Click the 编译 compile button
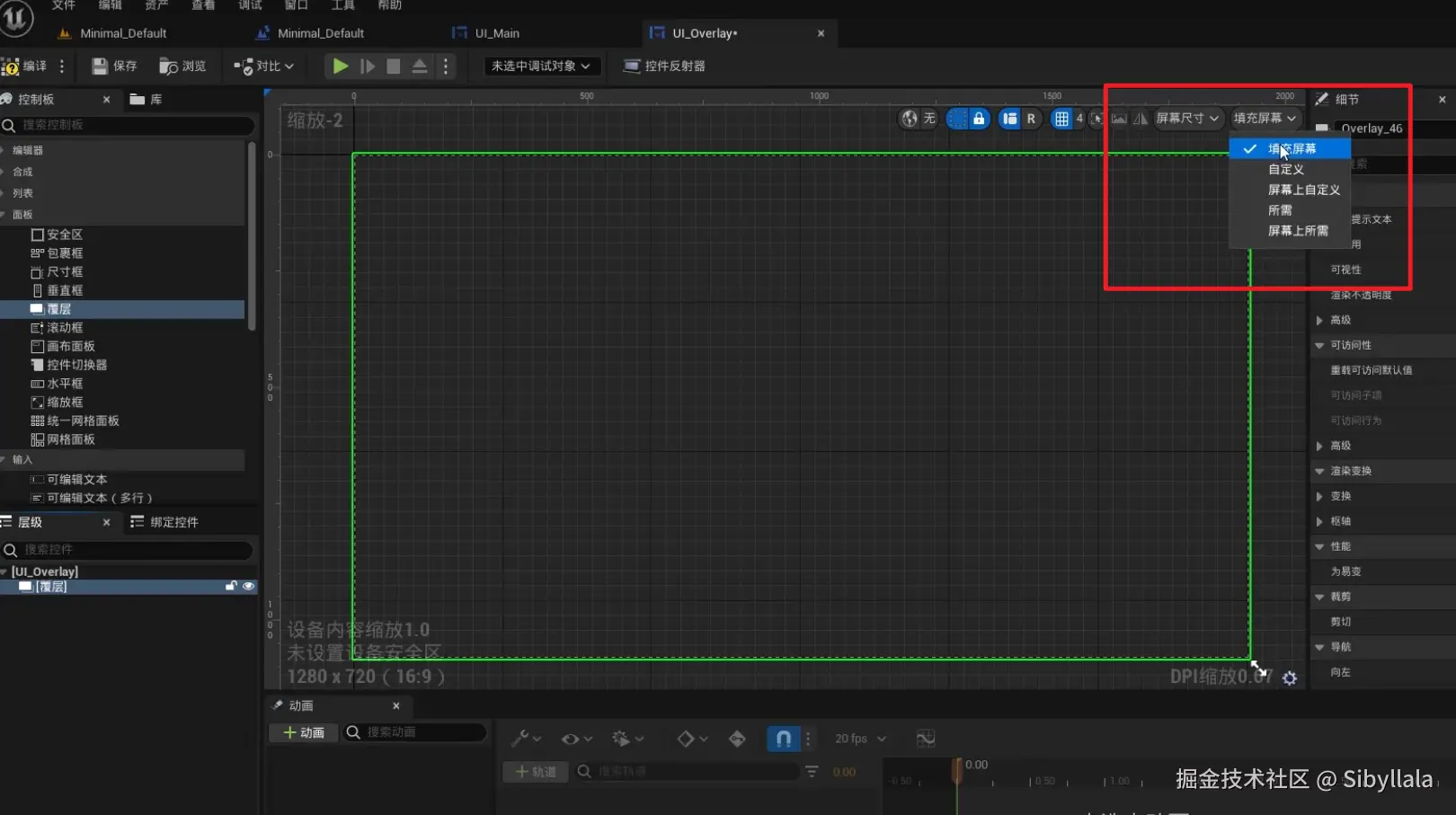This screenshot has height=815, width=1456. (24, 66)
